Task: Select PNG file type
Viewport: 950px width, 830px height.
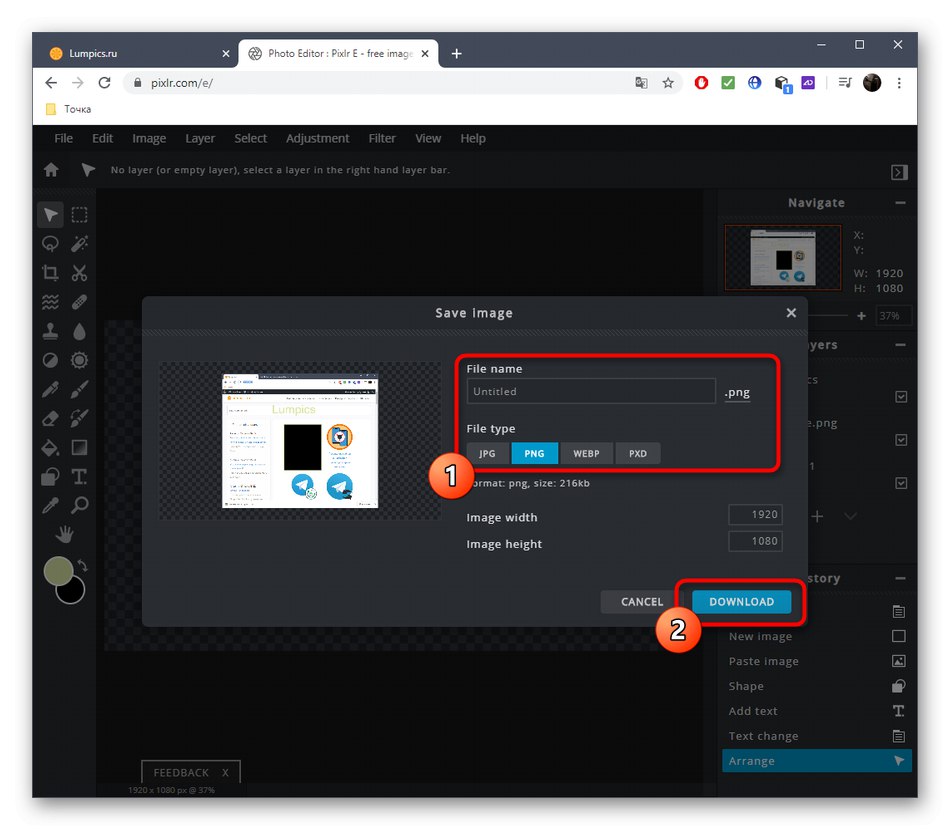Action: click(x=534, y=453)
